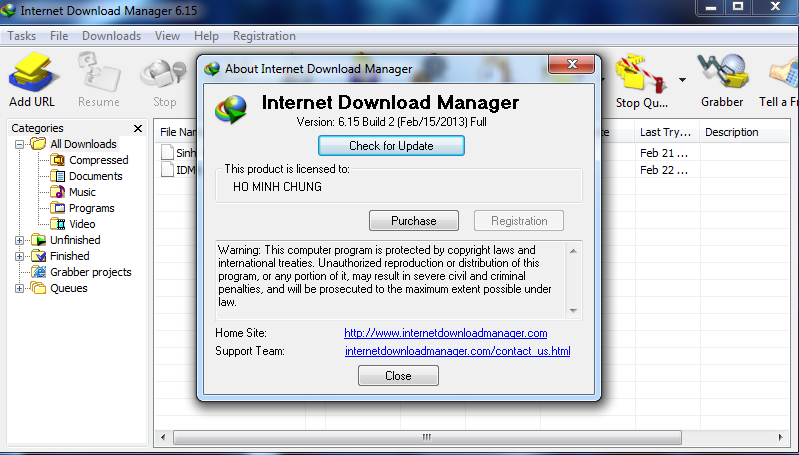Click the Resume toolbar icon
The height and width of the screenshot is (455, 799).
(99, 72)
